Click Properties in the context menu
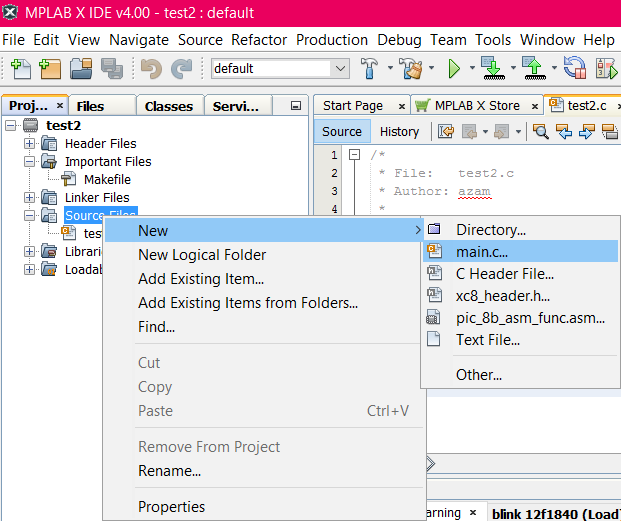Screen dimensions: 621x521 tap(263, 507)
